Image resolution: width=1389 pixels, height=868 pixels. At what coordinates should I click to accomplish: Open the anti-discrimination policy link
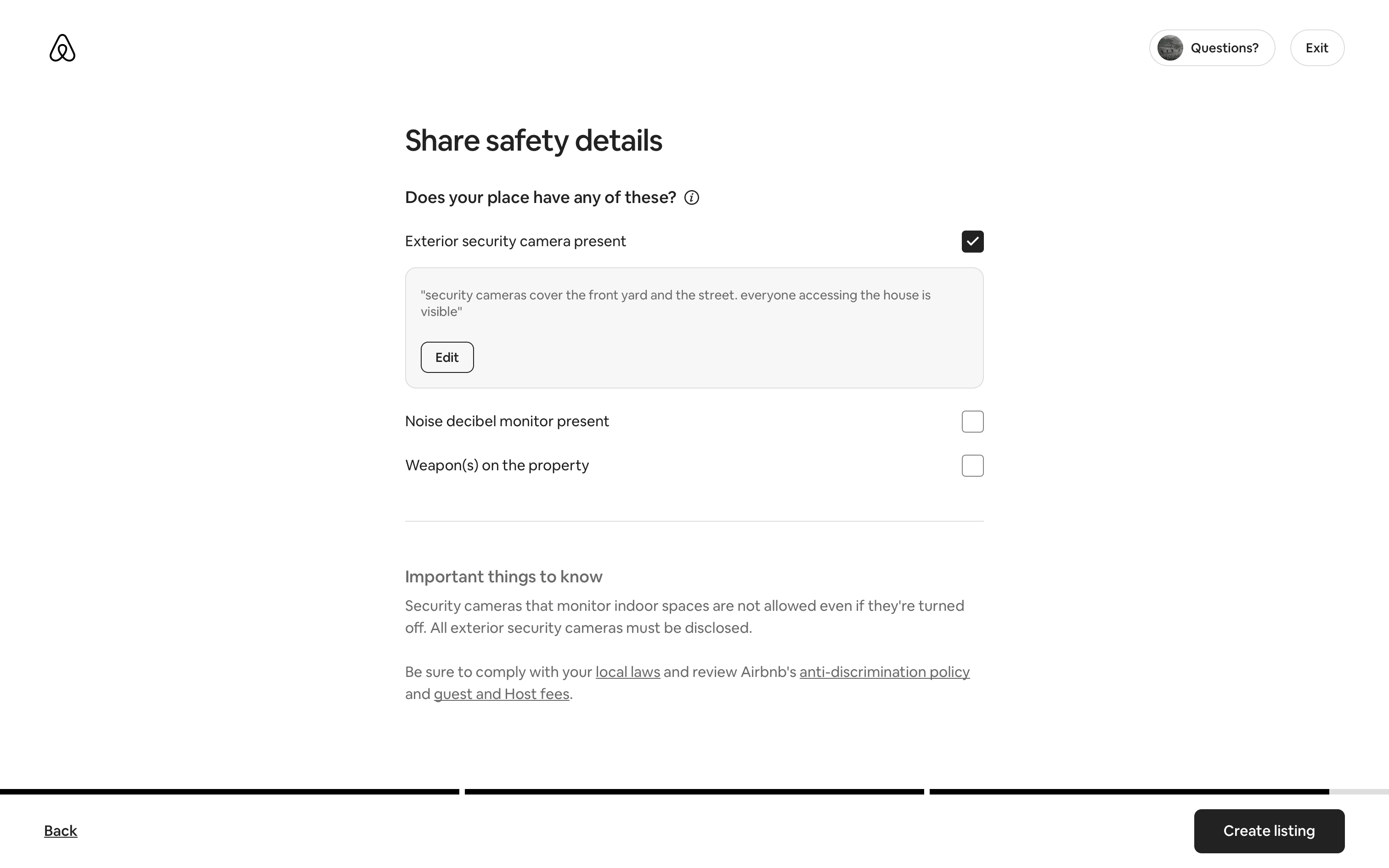[884, 671]
